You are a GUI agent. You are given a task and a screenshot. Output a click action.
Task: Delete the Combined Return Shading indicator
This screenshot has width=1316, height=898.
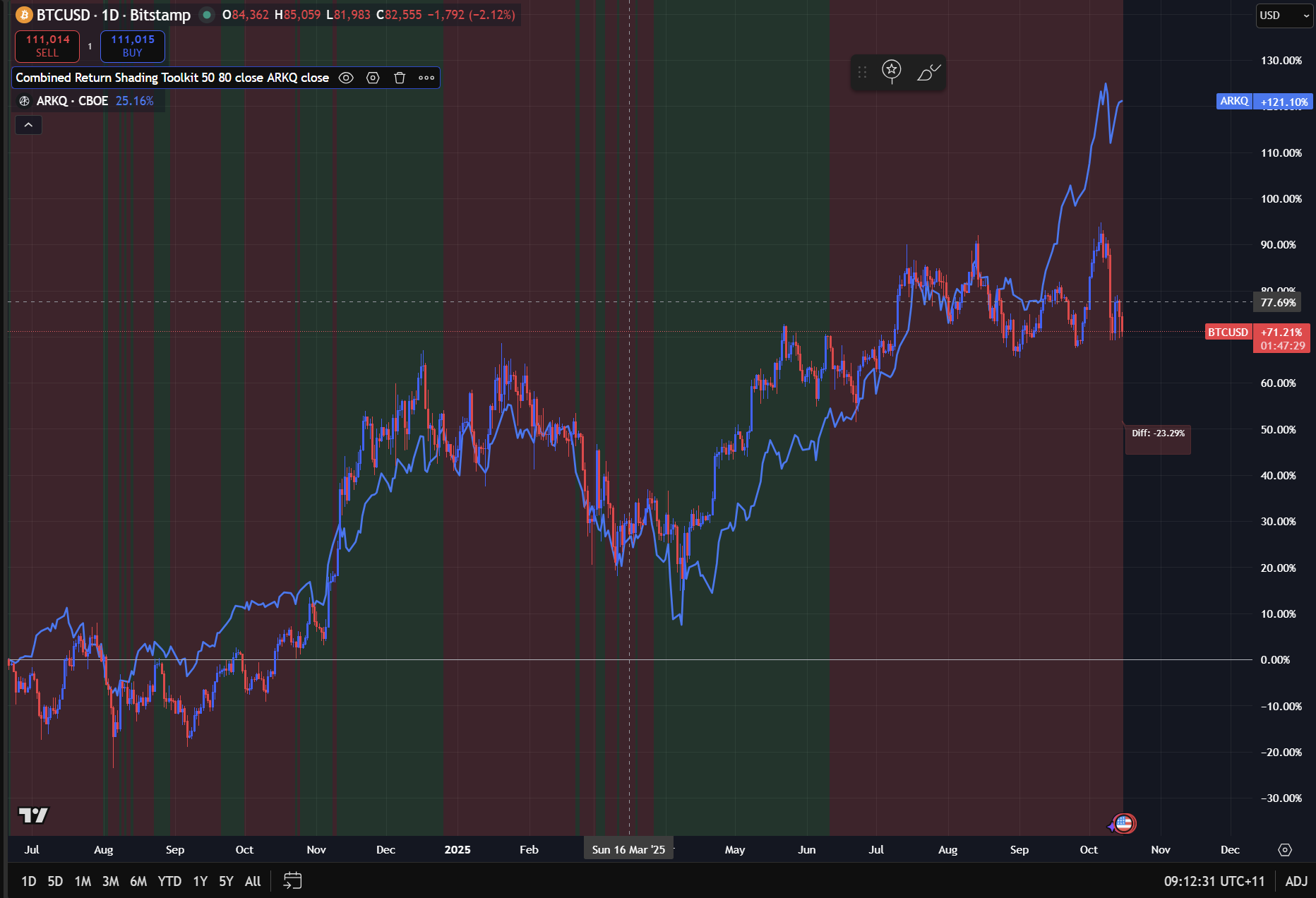click(x=400, y=78)
